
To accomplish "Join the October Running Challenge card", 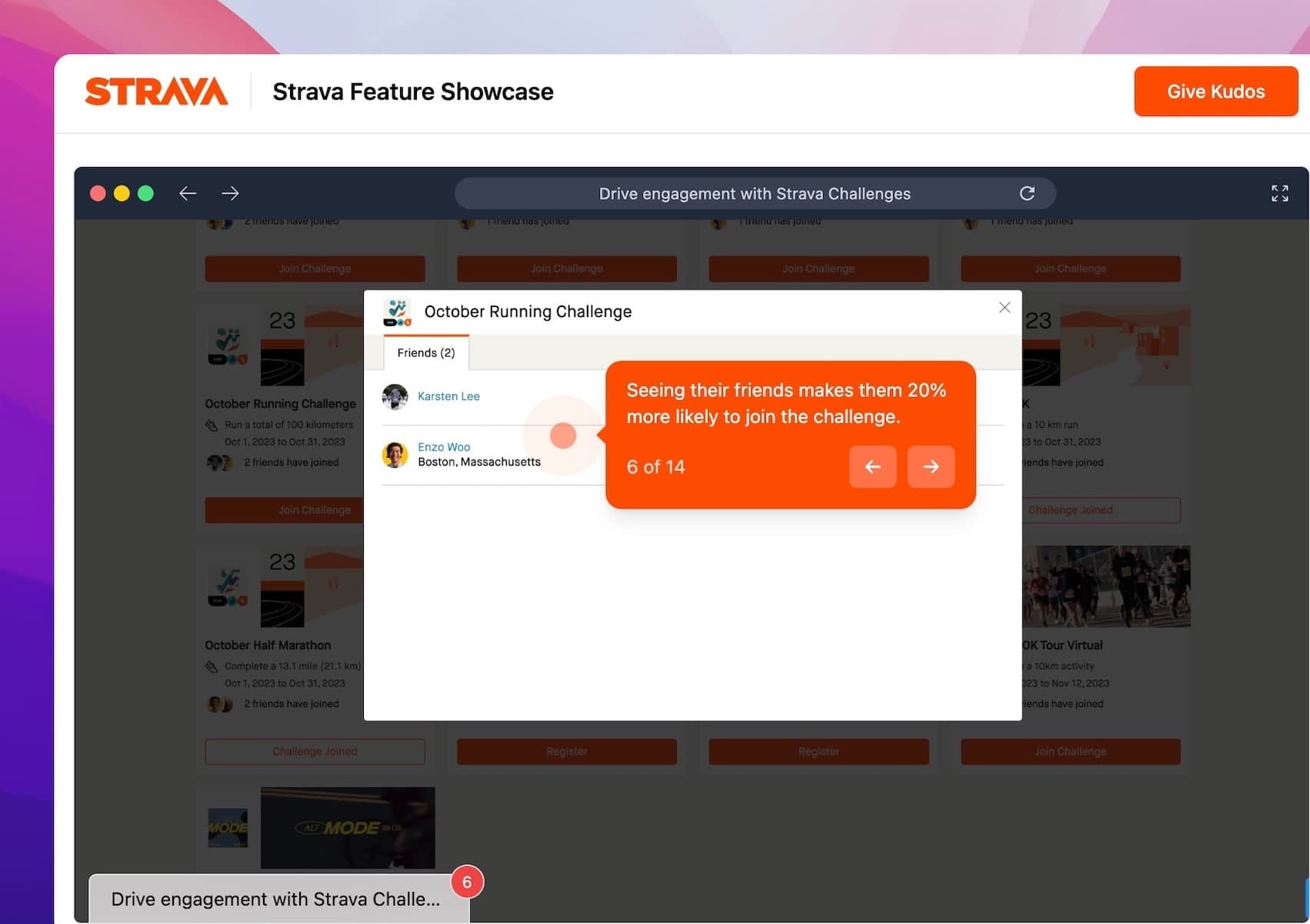I will 285,509.
